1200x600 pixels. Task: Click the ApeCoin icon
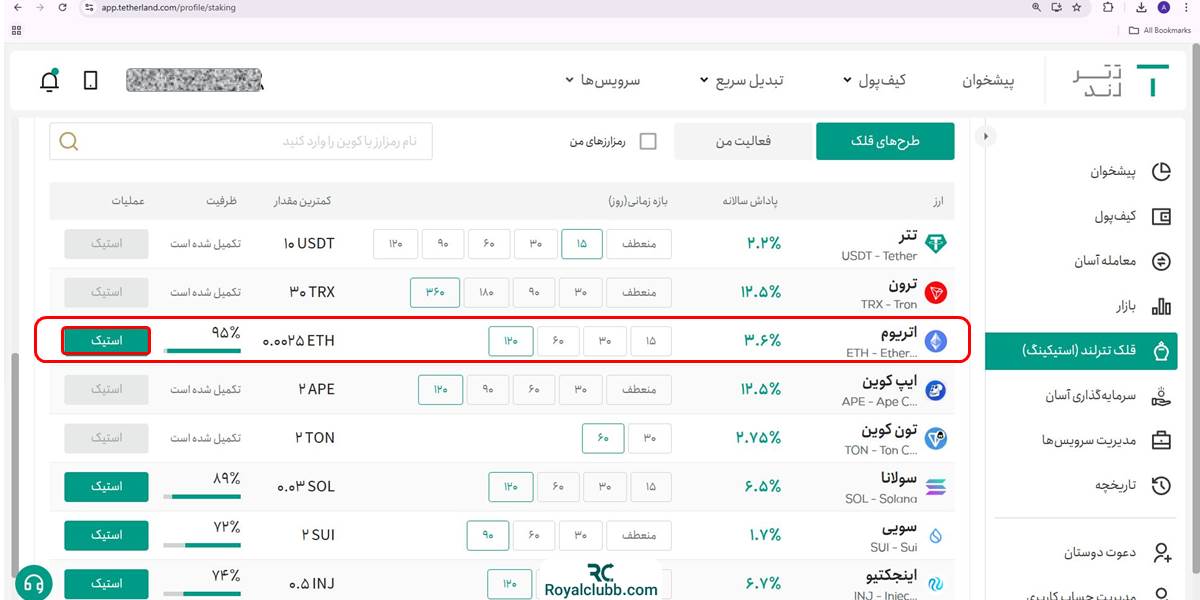click(x=936, y=390)
